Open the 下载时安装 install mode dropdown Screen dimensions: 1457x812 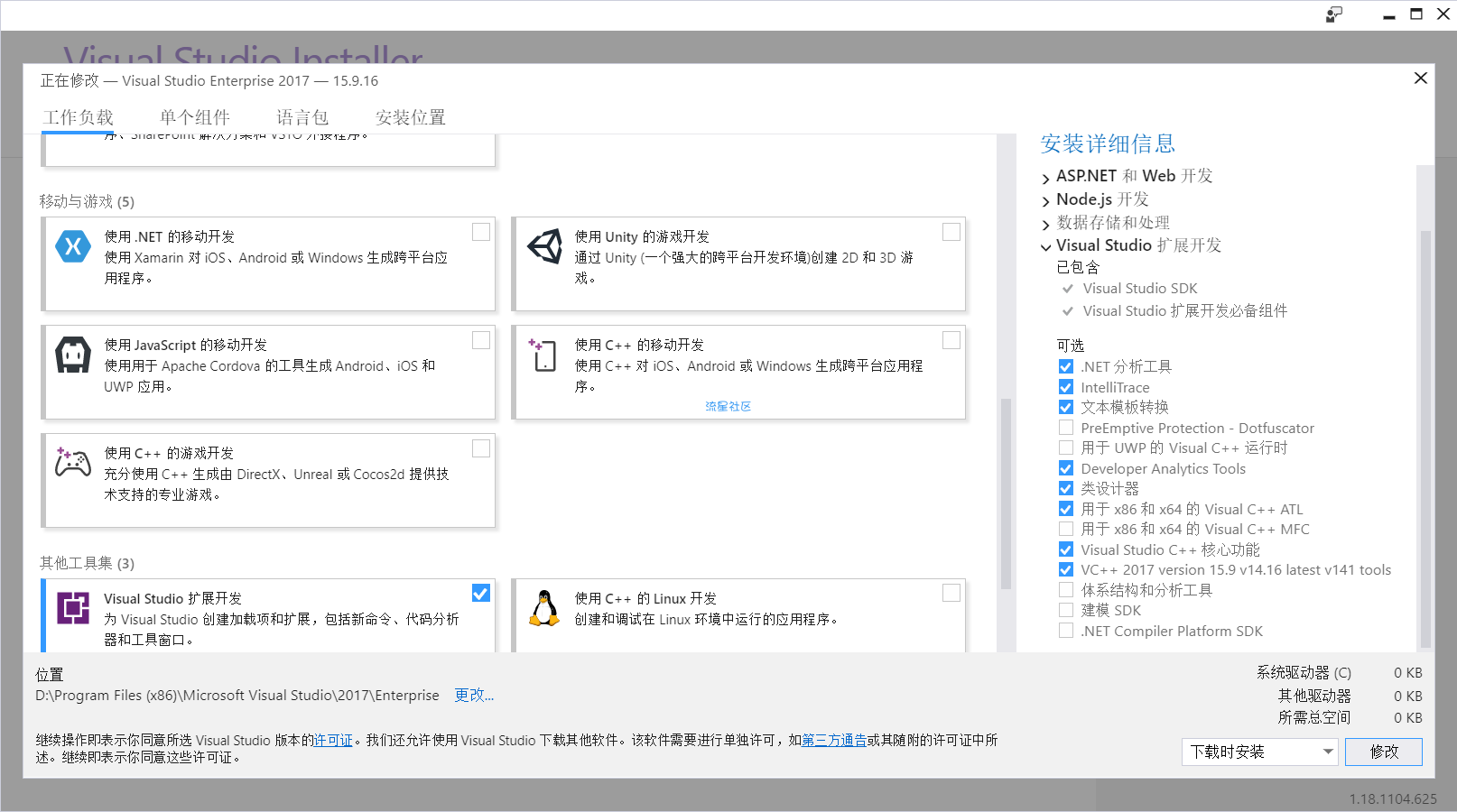click(x=1259, y=752)
